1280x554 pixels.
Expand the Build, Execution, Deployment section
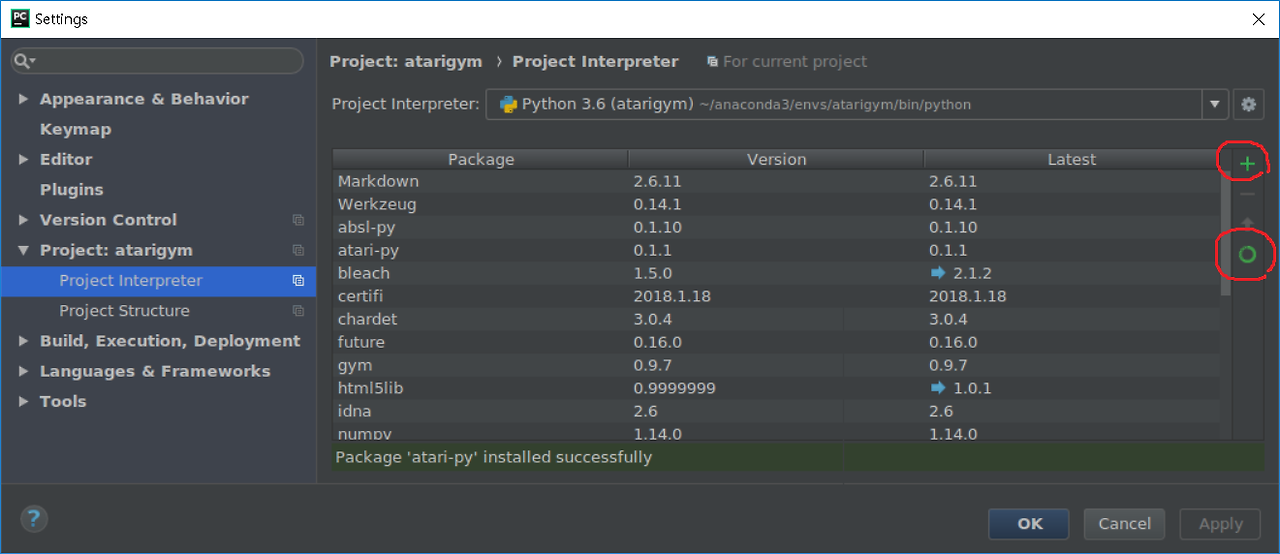pyautogui.click(x=24, y=341)
